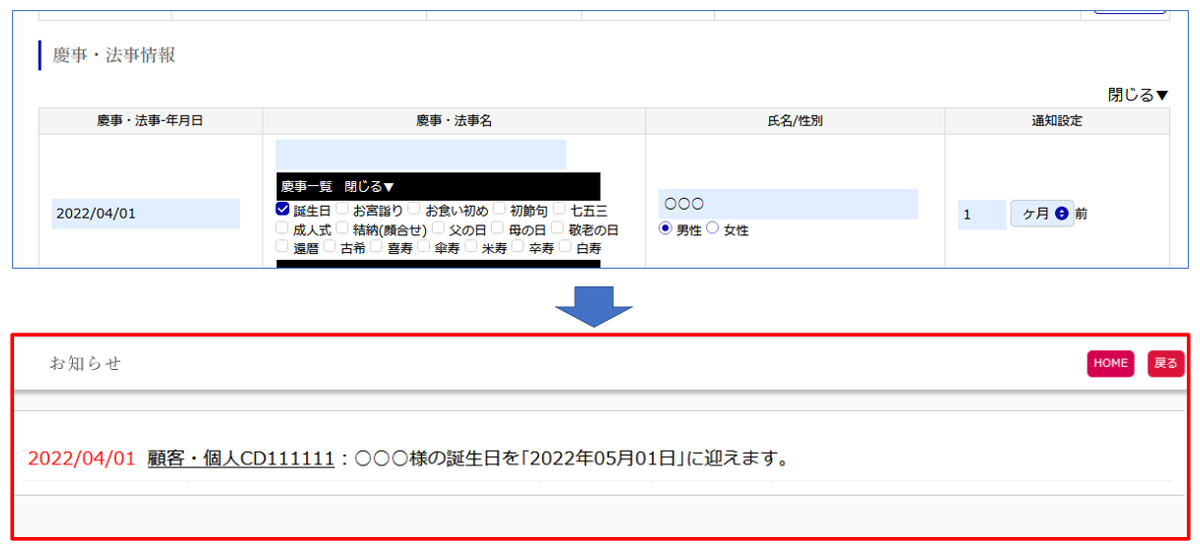Click the notification number field showing 1
This screenshot has width=1200, height=549.
[x=981, y=214]
